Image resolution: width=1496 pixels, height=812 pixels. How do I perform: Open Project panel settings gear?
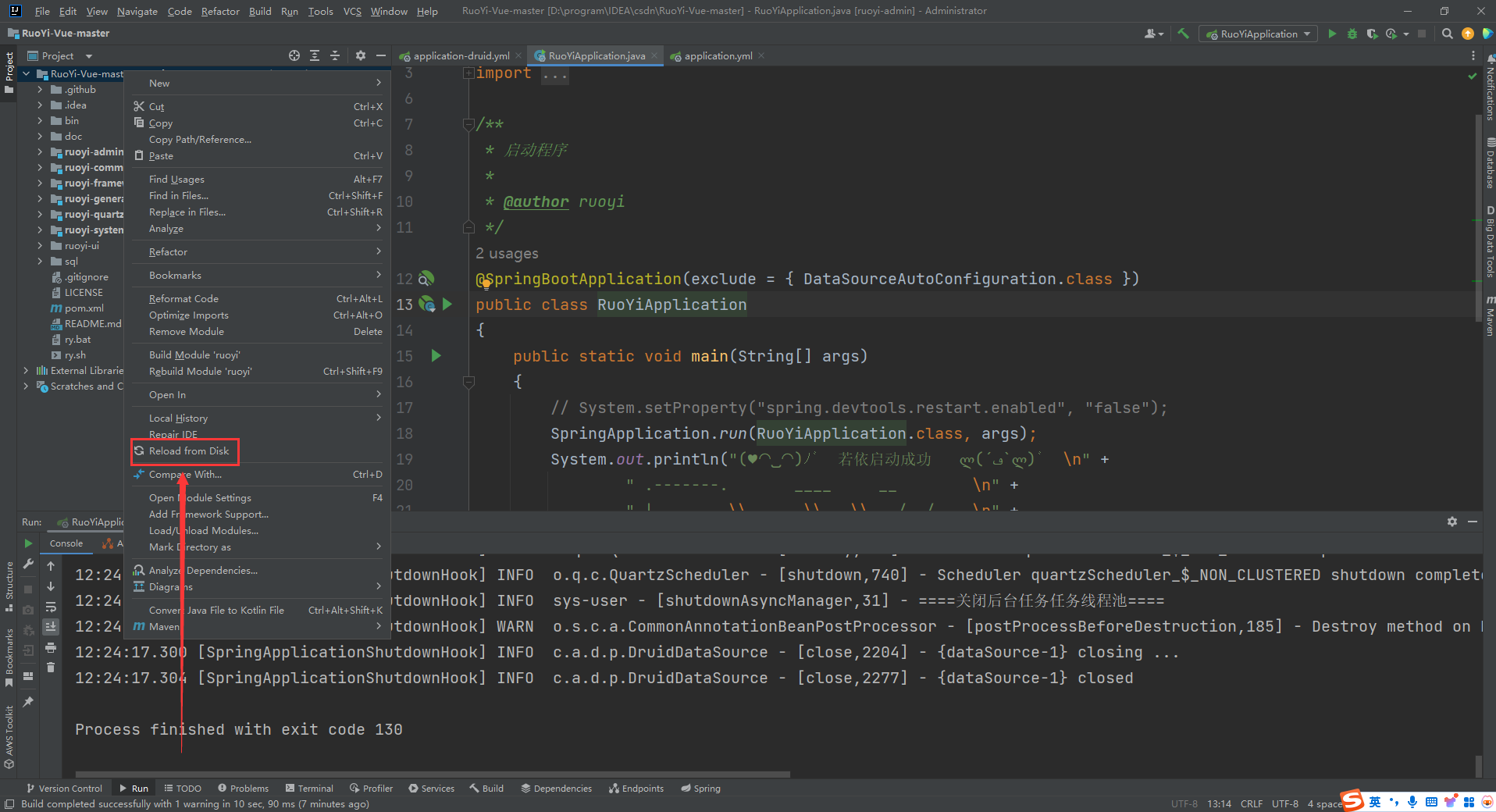tap(360, 55)
